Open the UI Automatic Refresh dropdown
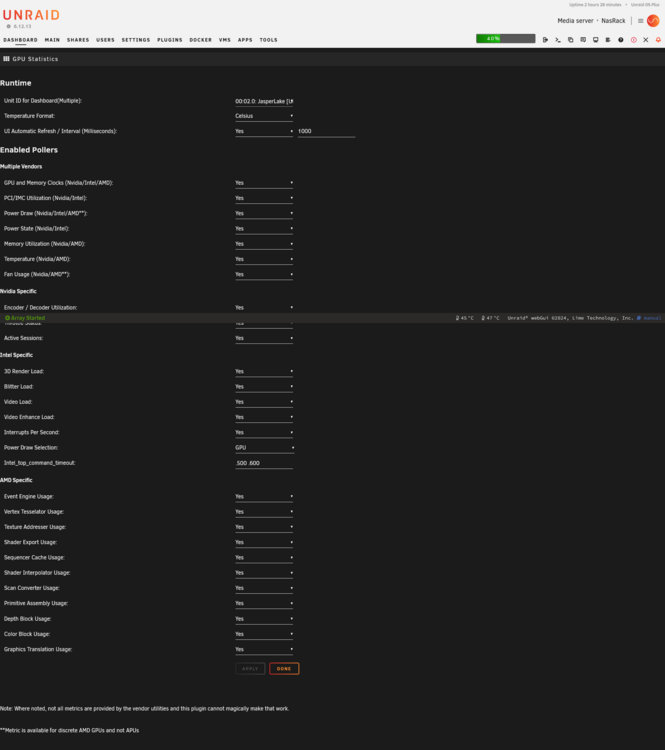This screenshot has height=750, width=665. point(264,132)
